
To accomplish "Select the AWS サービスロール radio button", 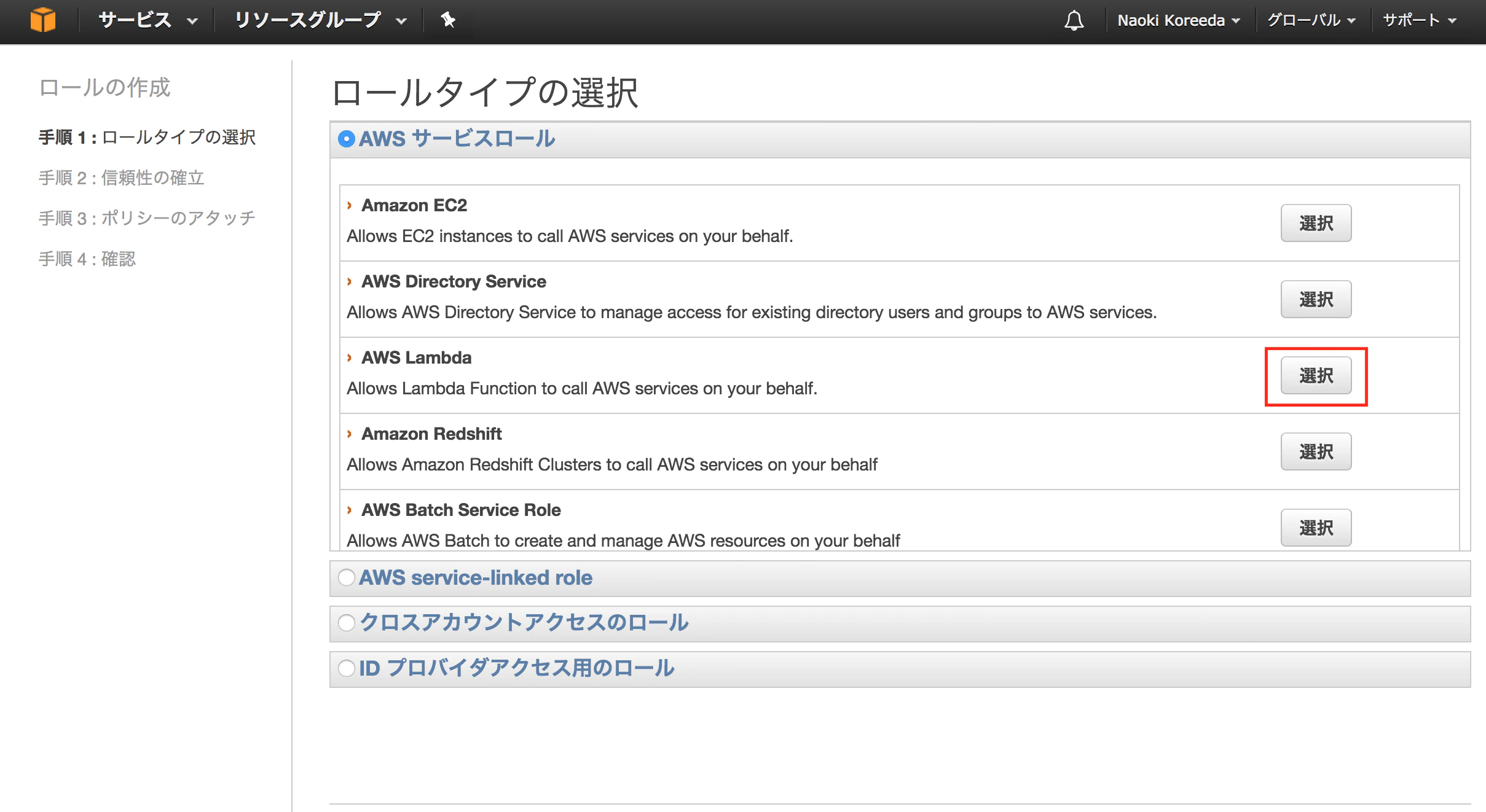I will pos(347,139).
